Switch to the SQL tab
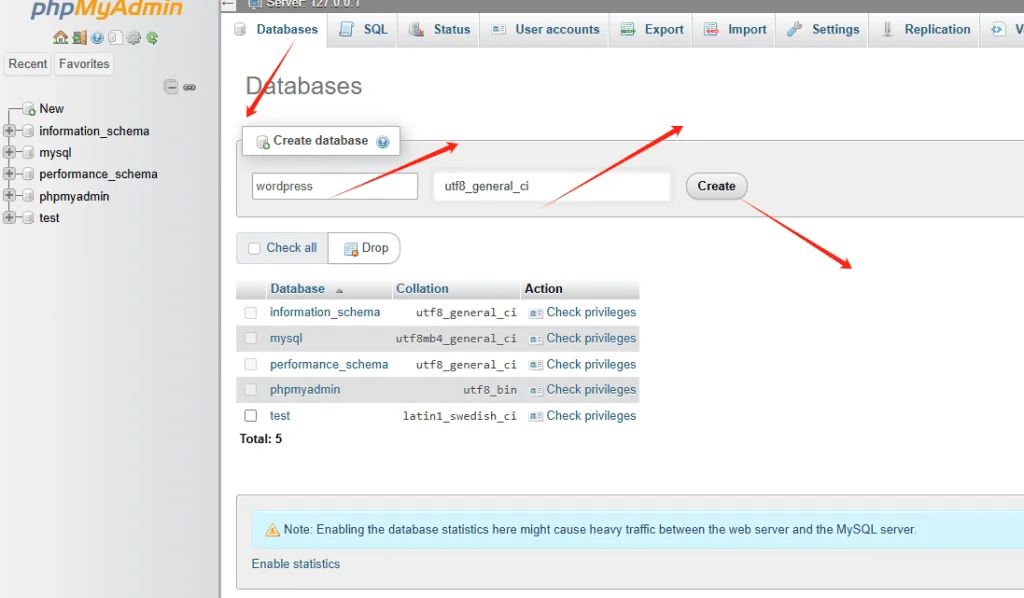Viewport: 1024px width, 598px height. click(x=364, y=30)
